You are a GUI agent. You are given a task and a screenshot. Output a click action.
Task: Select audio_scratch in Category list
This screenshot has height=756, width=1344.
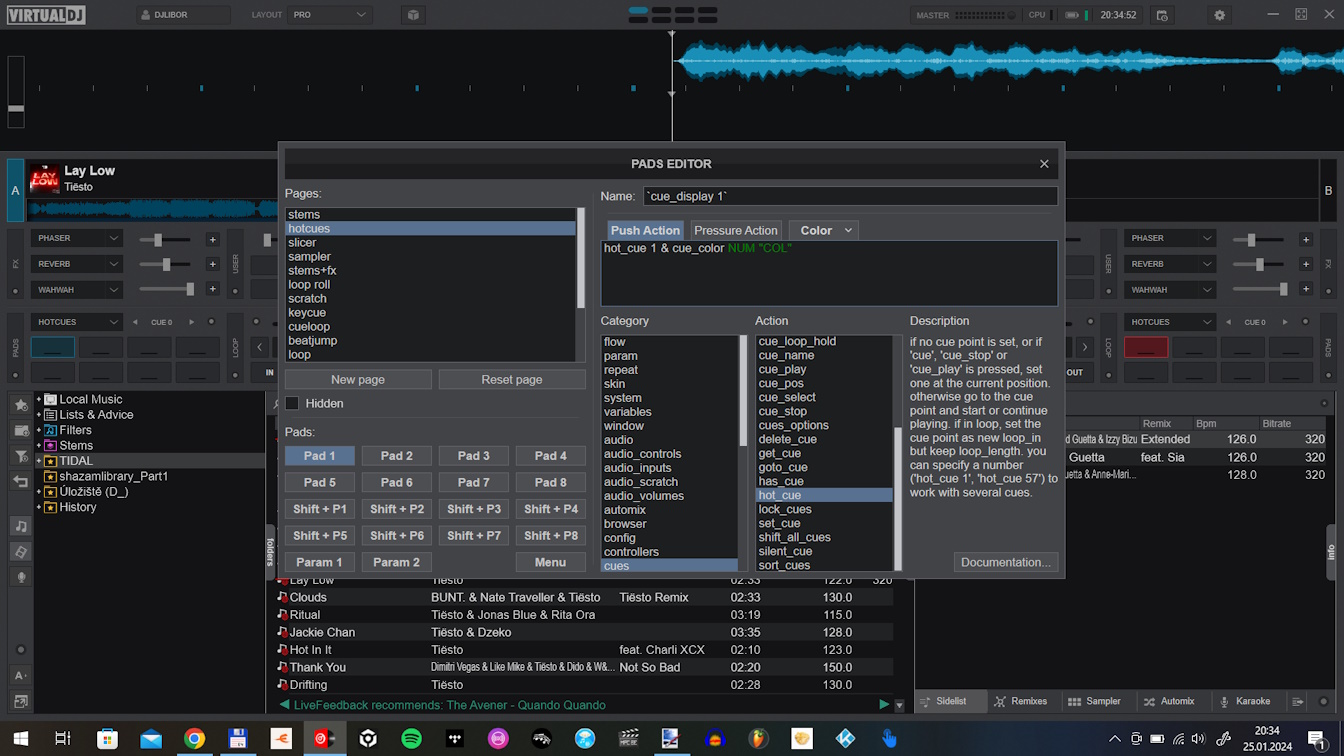click(669, 482)
